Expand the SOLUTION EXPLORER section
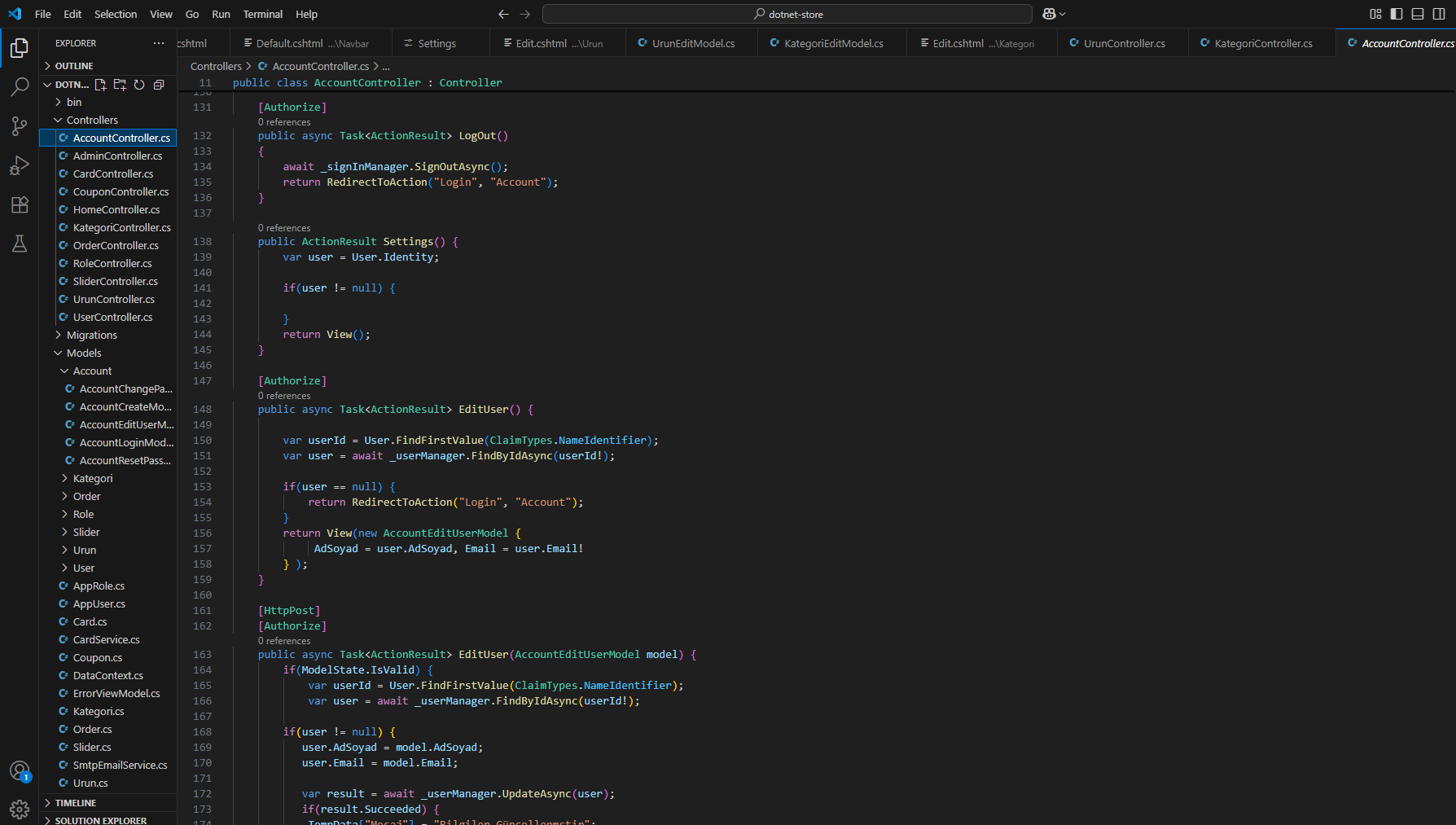Viewport: 1456px width, 825px height. coord(107,819)
